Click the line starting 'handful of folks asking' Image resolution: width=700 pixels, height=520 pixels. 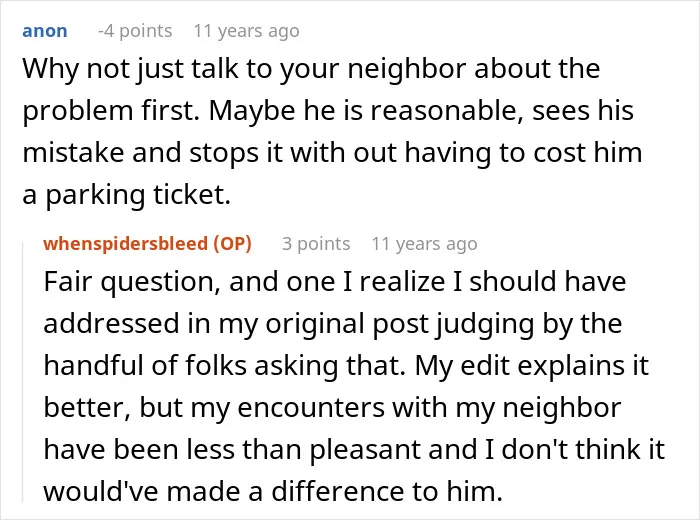click(x=346, y=366)
